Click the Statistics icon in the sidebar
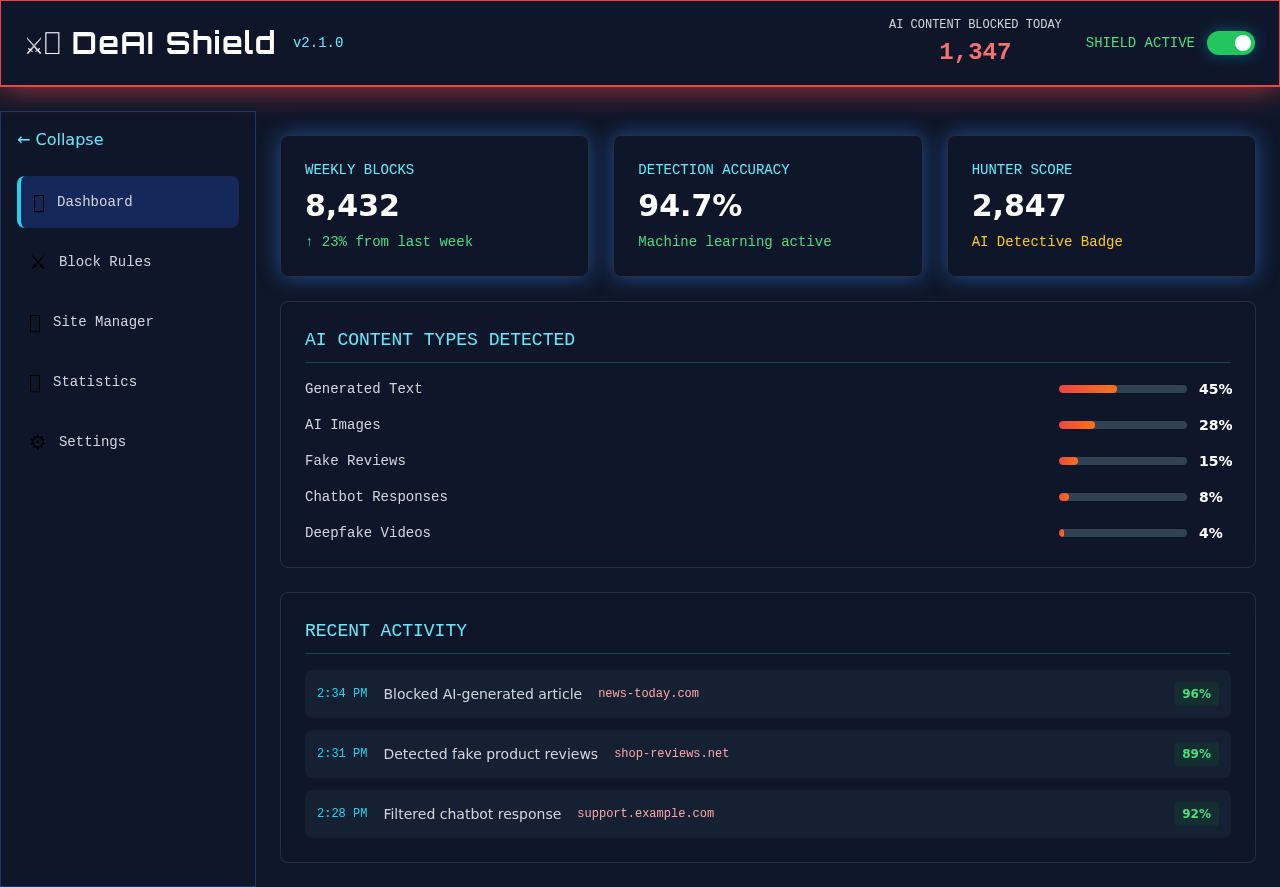This screenshot has width=1280, height=887. tap(36, 381)
